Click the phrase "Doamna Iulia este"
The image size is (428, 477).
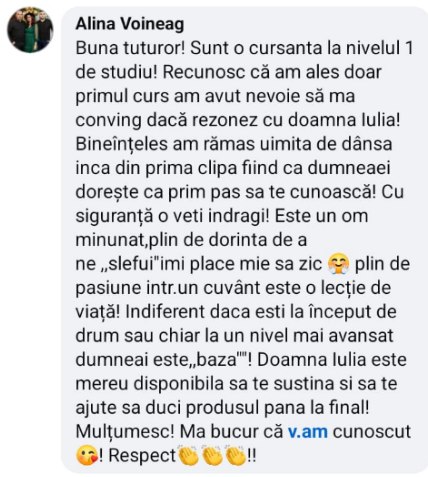(x=332, y=360)
